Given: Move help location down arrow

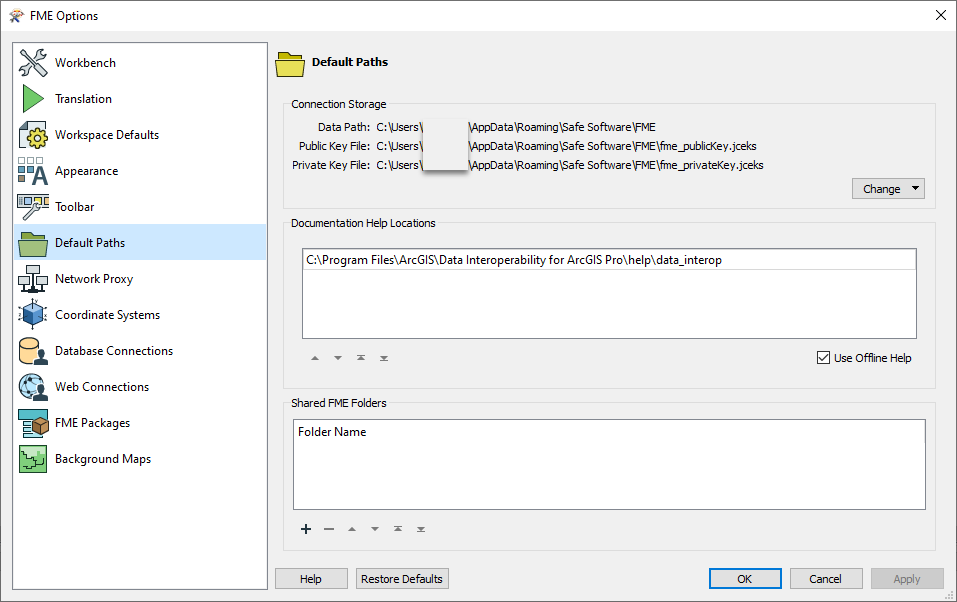Looking at the screenshot, I should (338, 358).
